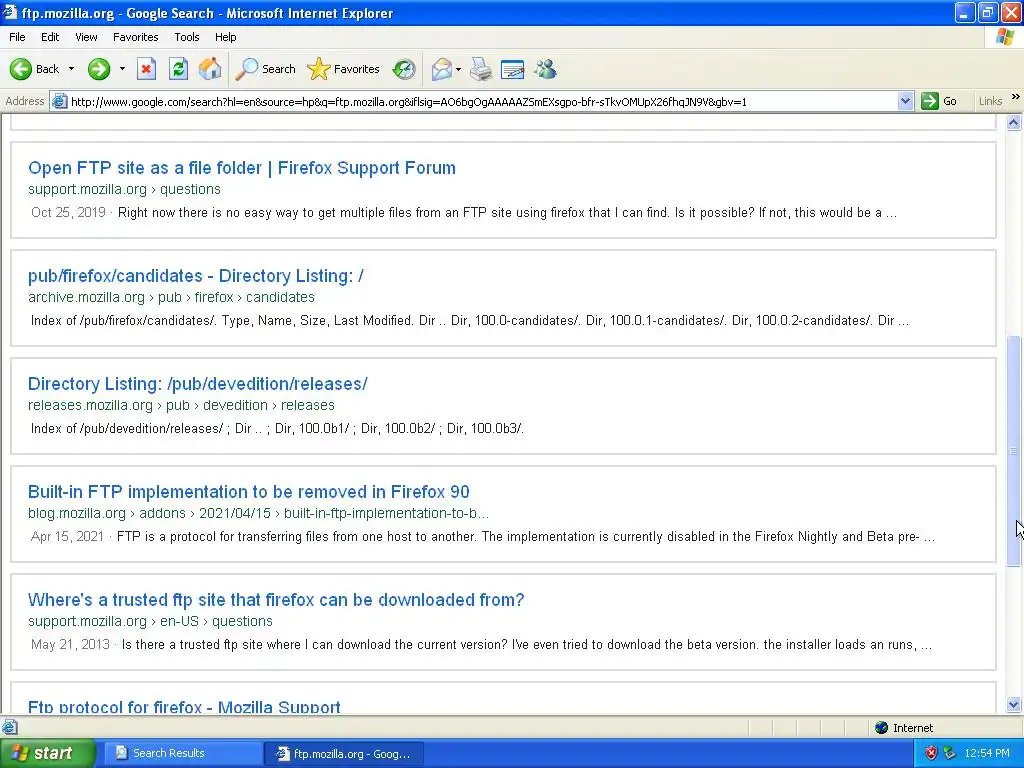This screenshot has height=768, width=1024.
Task: Open 'Directory Listing: /pub/devedition/releases/' result
Action: point(198,383)
